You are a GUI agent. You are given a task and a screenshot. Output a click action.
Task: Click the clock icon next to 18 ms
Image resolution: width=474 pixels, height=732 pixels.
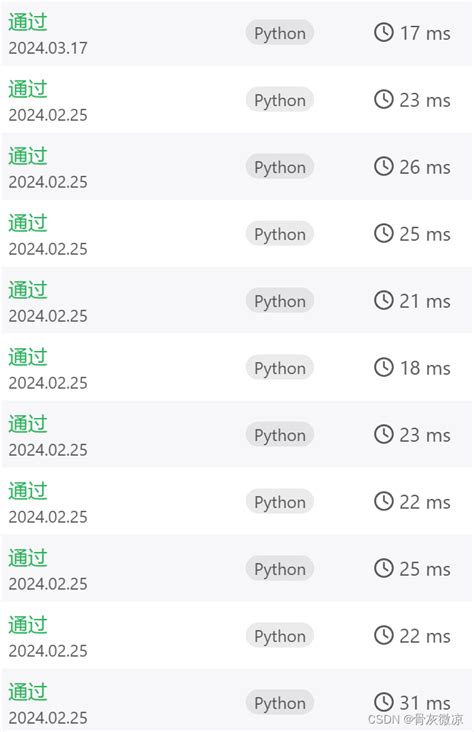click(x=384, y=367)
